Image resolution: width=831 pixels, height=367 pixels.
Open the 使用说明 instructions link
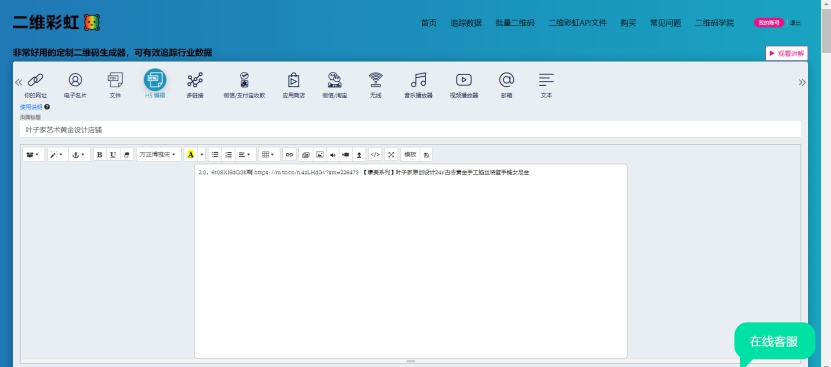click(x=31, y=107)
